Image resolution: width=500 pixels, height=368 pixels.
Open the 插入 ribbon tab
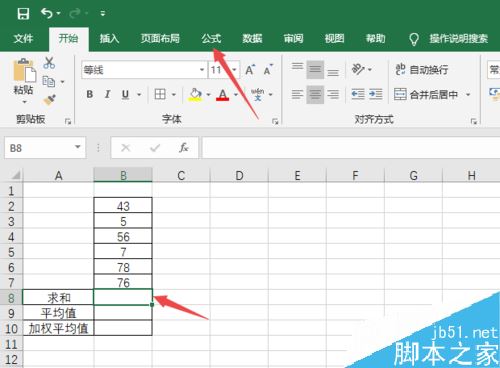click(109, 39)
